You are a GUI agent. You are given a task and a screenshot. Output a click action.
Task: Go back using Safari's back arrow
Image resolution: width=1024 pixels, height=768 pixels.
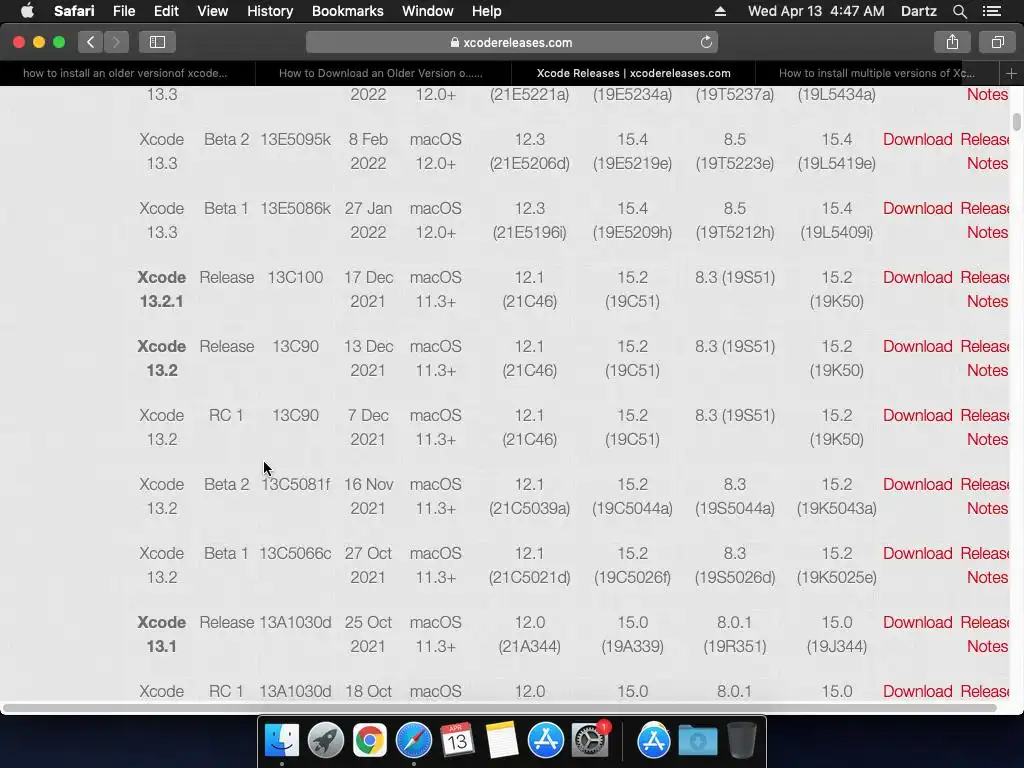(90, 42)
